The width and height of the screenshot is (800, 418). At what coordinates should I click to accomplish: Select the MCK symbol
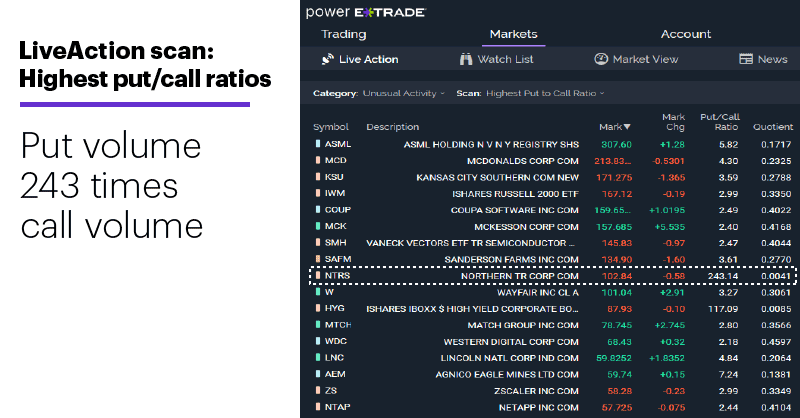pos(336,226)
